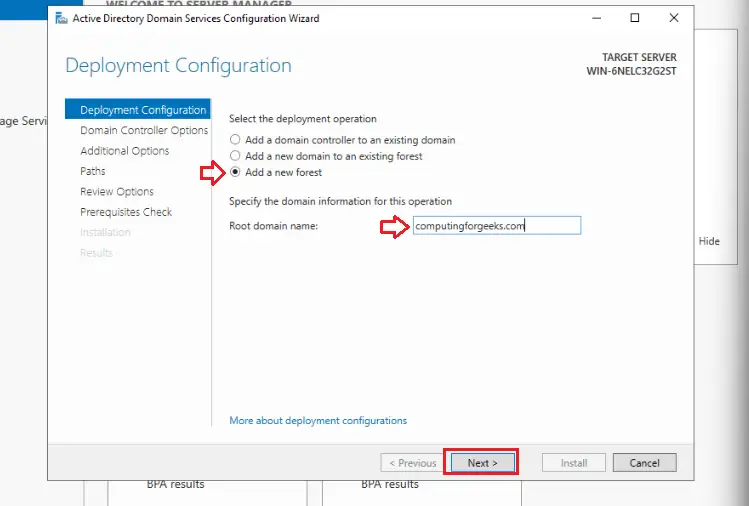749x506 pixels.
Task: Click server name WIN-6NELC32G2ST
Action: (631, 71)
